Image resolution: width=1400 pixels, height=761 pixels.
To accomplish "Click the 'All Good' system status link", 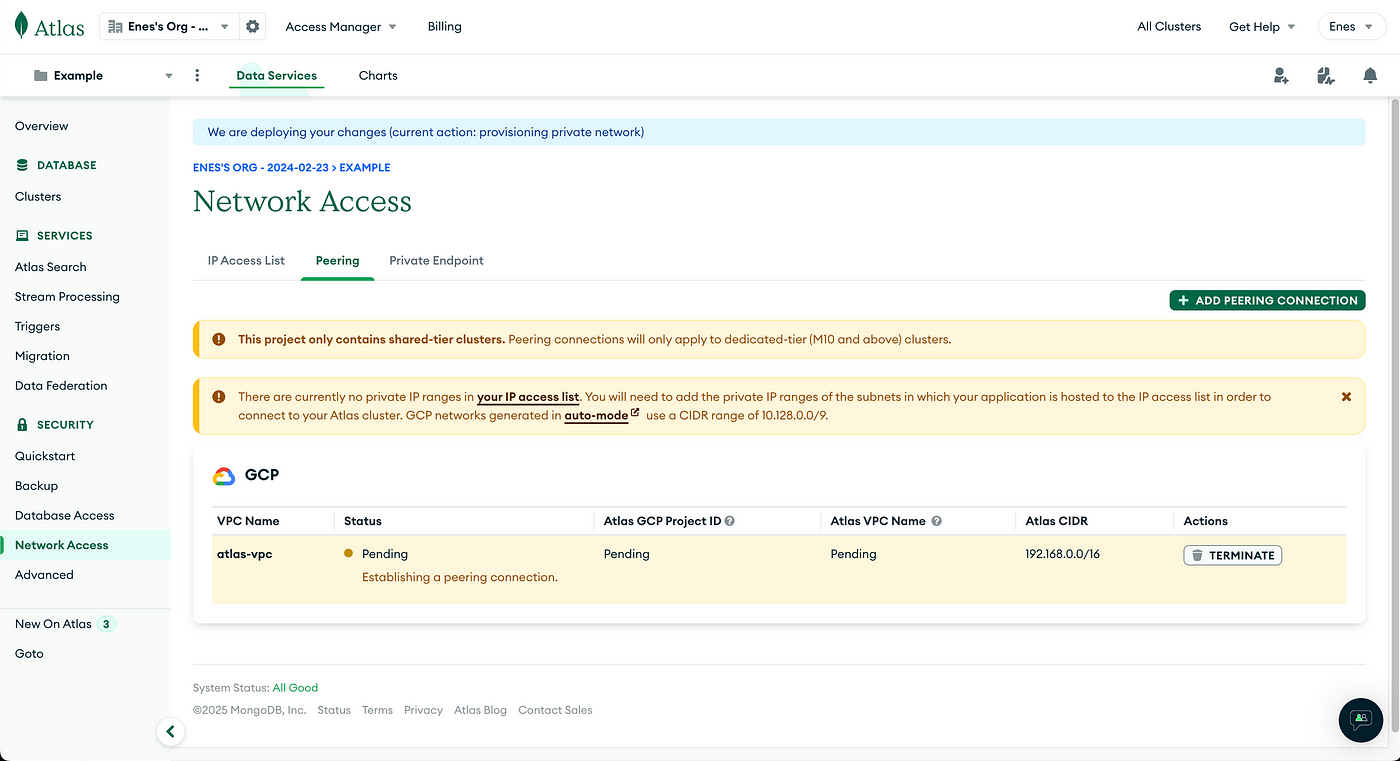I will point(295,688).
